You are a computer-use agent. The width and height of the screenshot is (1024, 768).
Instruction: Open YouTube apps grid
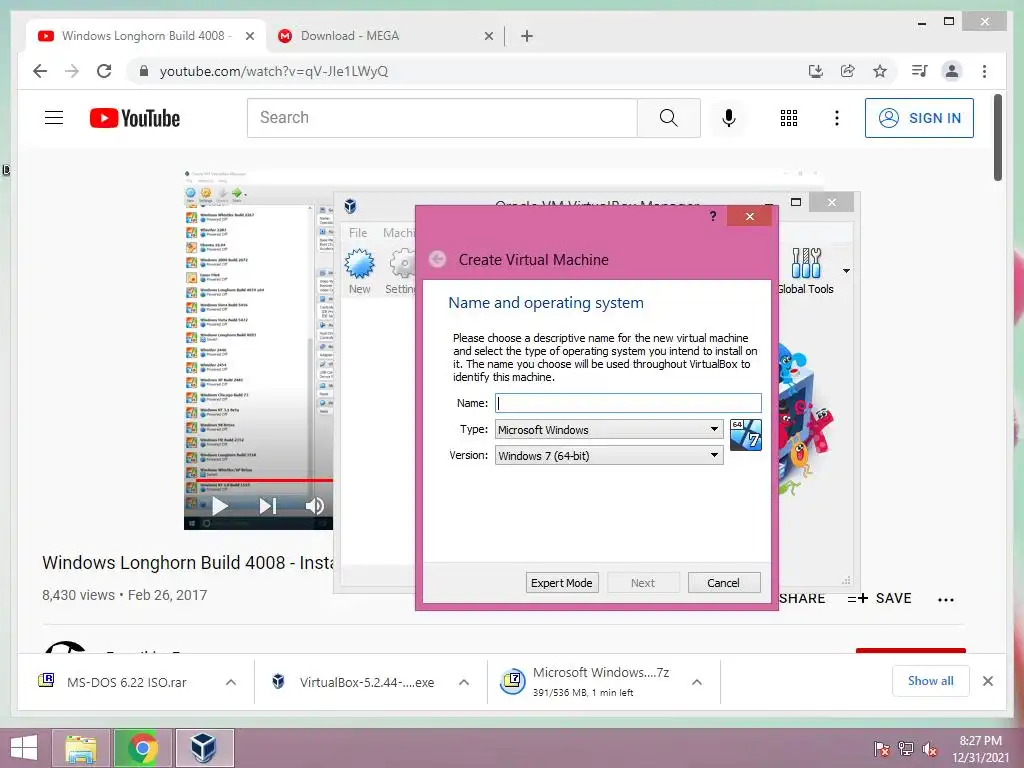tap(789, 118)
